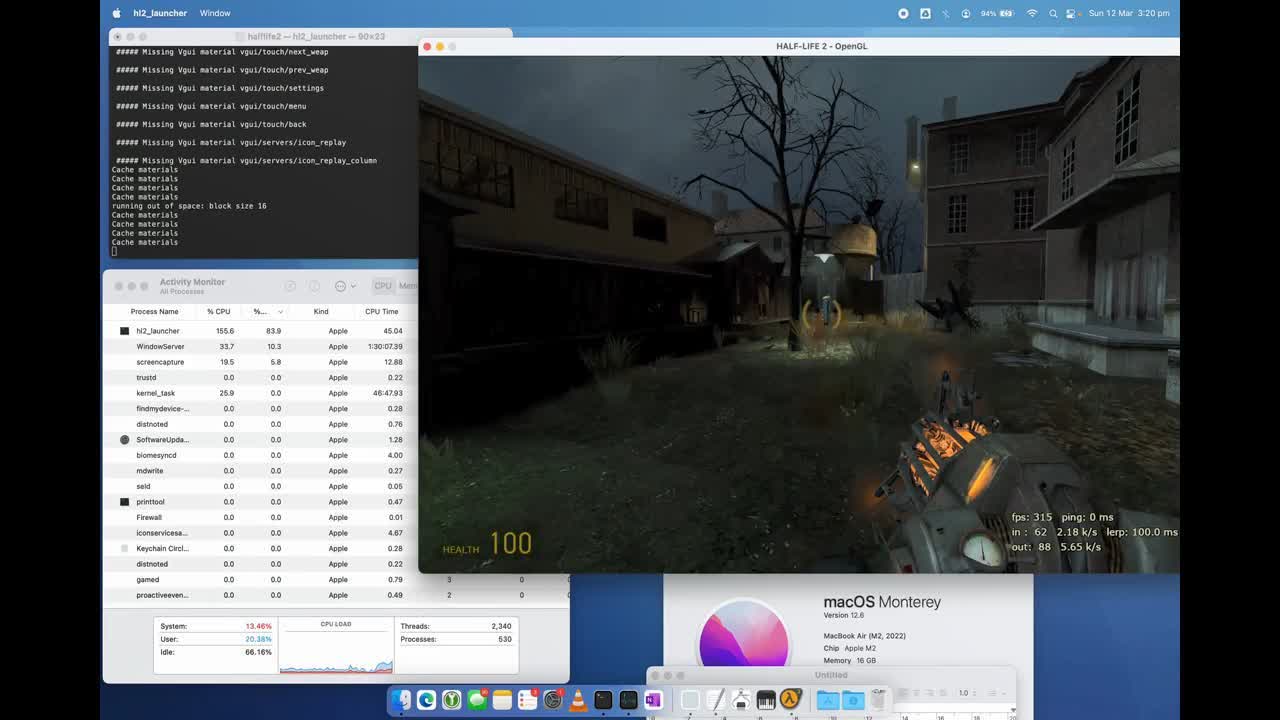1280x720 pixels.
Task: Click the hl2_launcher process icon
Action: 124,331
